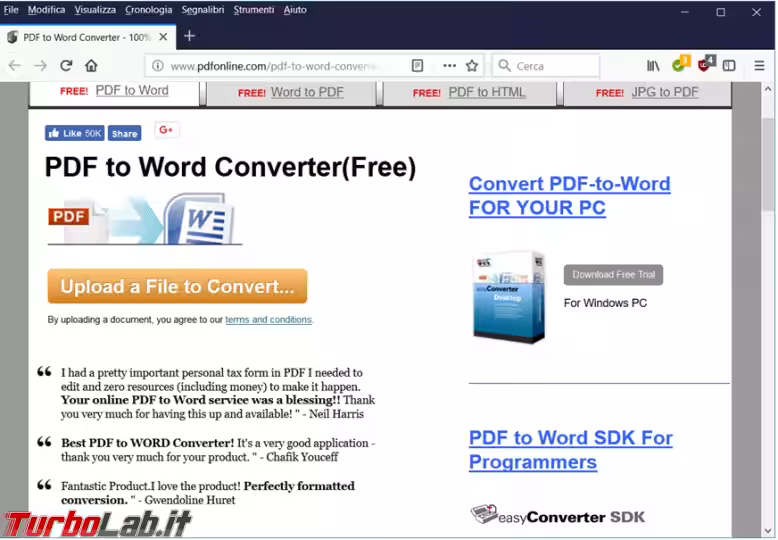The image size is (778, 540).
Task: Click the vertical scrollbar thumb
Action: pos(768,164)
